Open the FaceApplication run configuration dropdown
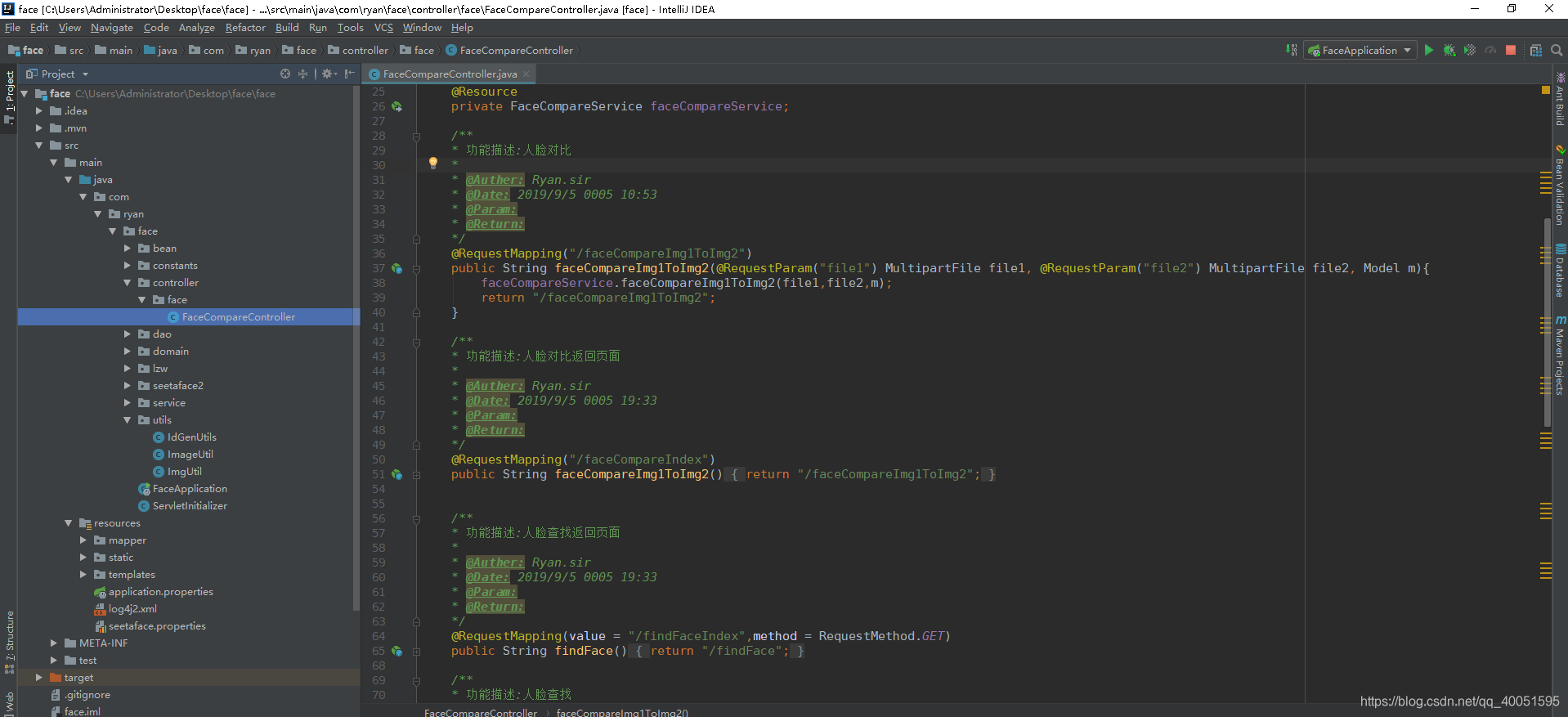 pyautogui.click(x=1360, y=50)
